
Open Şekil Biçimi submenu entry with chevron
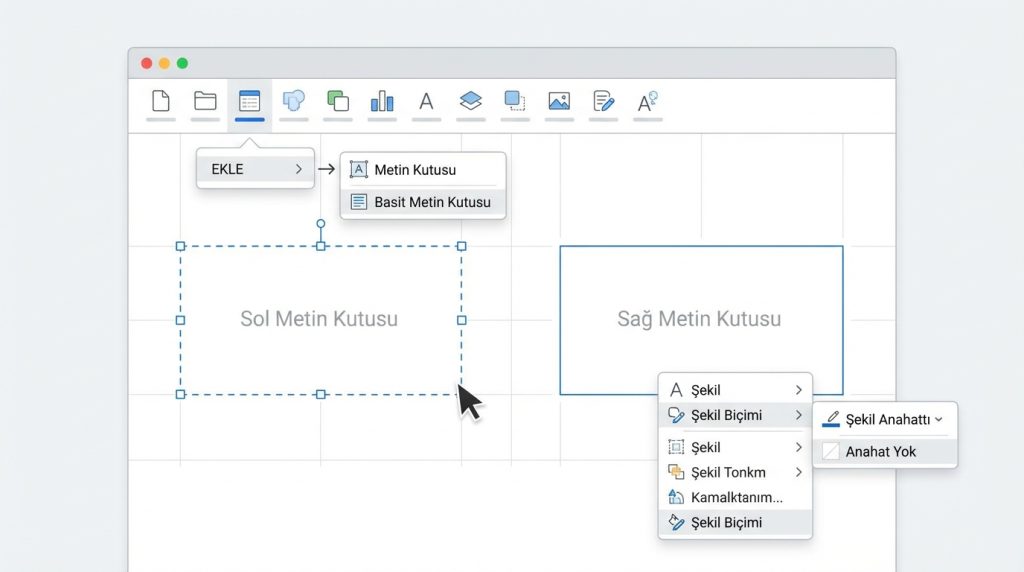coord(735,415)
